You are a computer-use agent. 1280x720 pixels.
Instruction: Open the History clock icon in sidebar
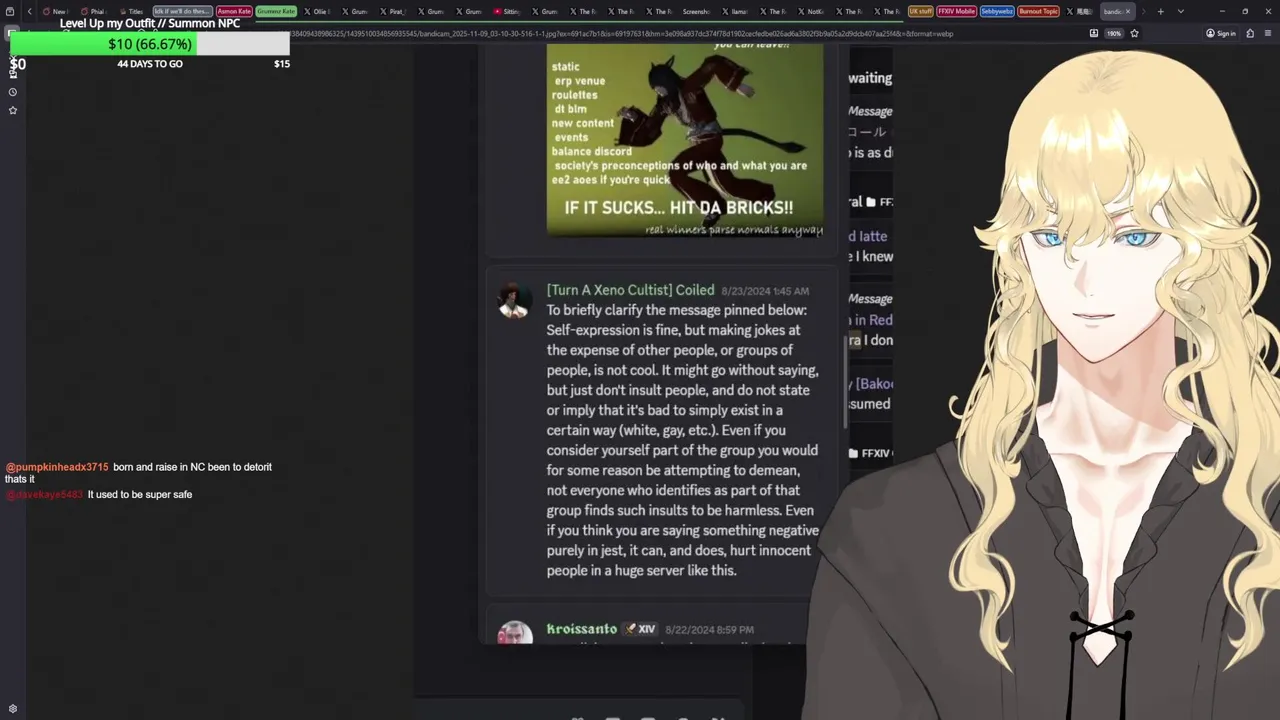coord(13,92)
